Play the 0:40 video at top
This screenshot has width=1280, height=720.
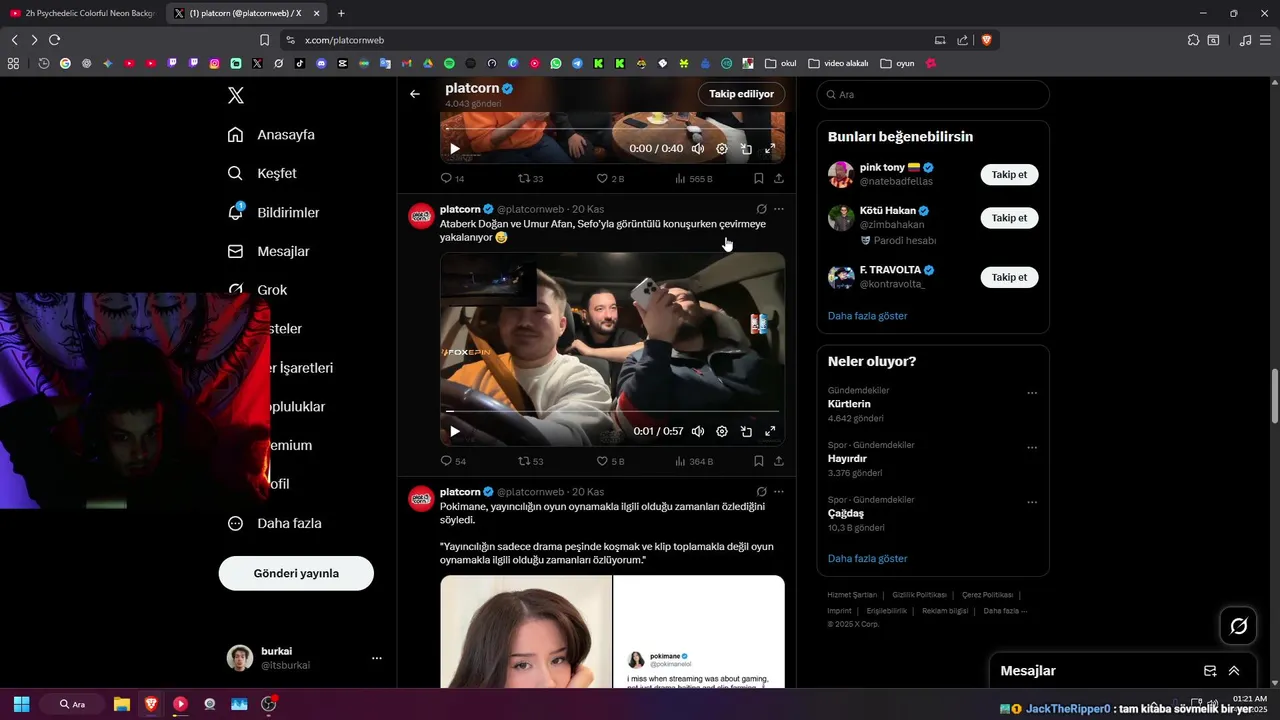[455, 149]
